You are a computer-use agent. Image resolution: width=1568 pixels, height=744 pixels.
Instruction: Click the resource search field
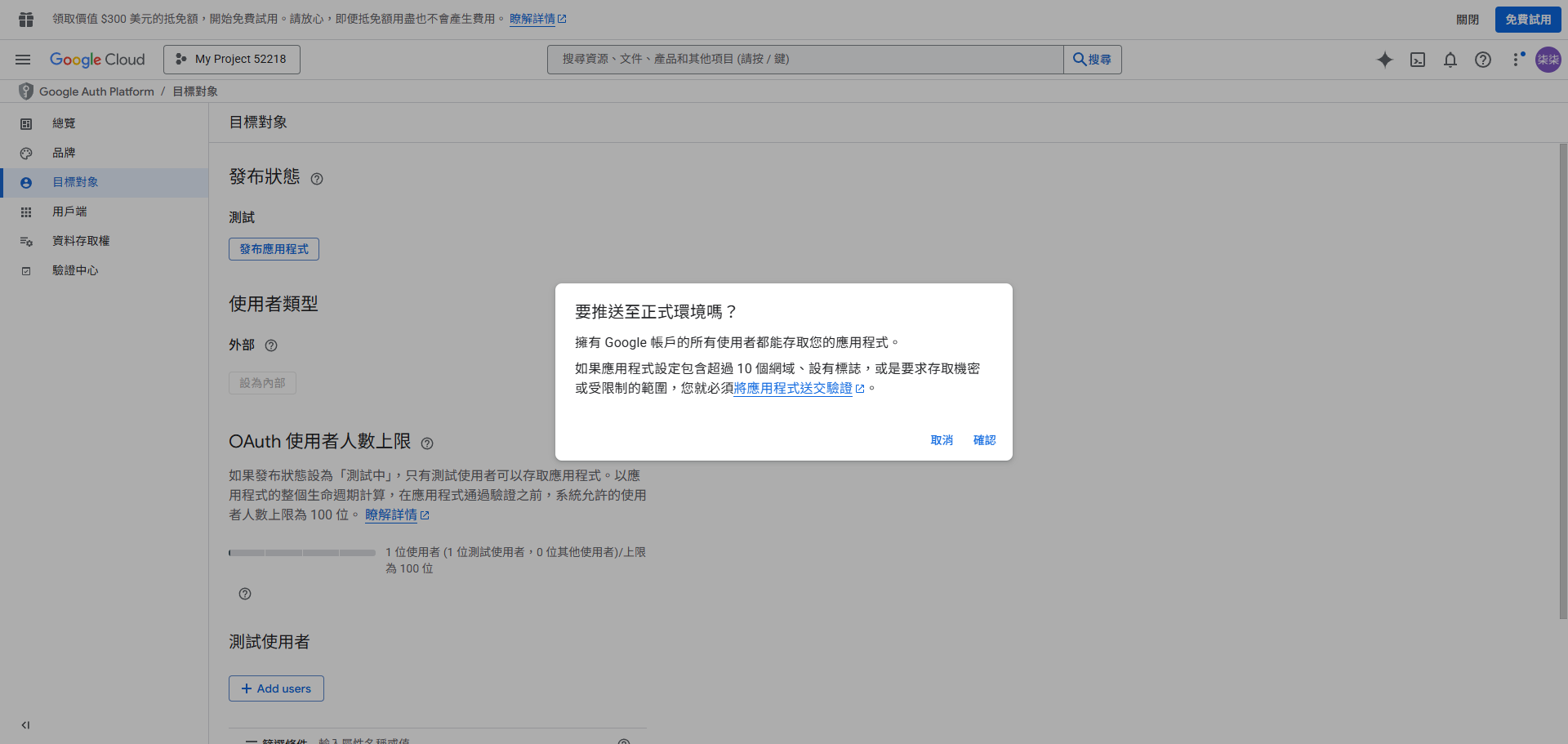coord(804,59)
